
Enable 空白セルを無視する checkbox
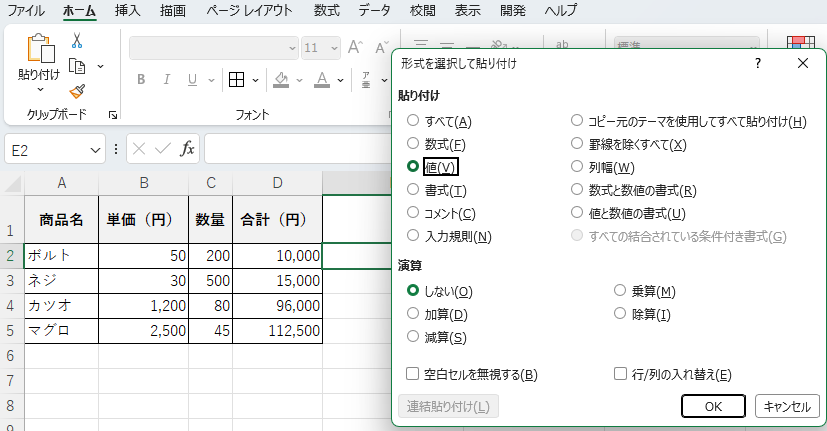(x=413, y=375)
